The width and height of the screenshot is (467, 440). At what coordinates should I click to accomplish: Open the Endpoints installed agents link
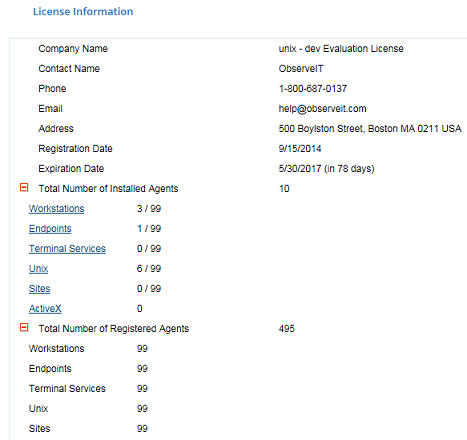50,229
